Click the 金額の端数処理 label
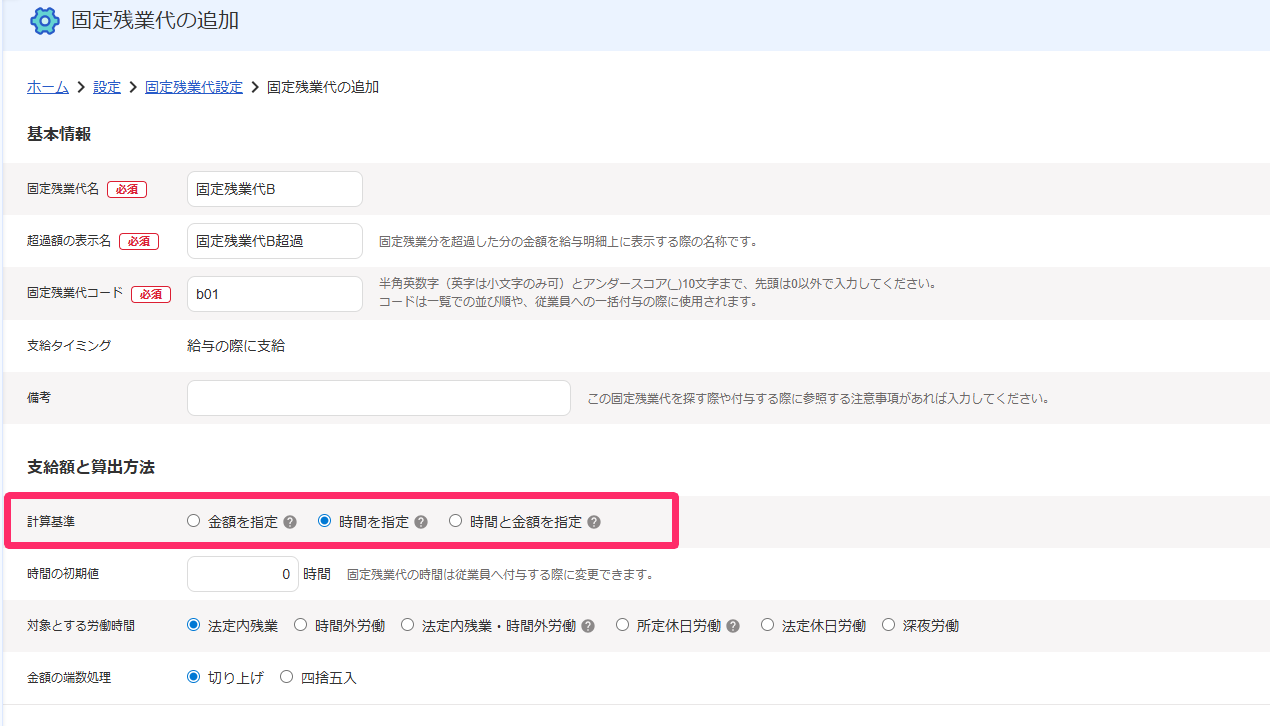1270x726 pixels. click(69, 678)
